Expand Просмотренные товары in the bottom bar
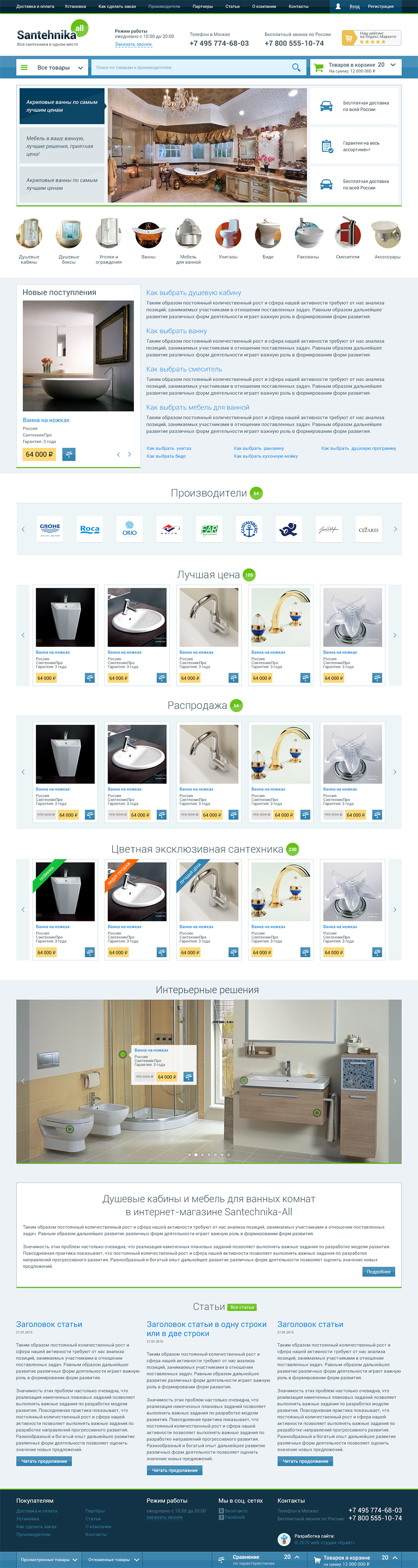The image size is (418, 1568). [x=49, y=1560]
